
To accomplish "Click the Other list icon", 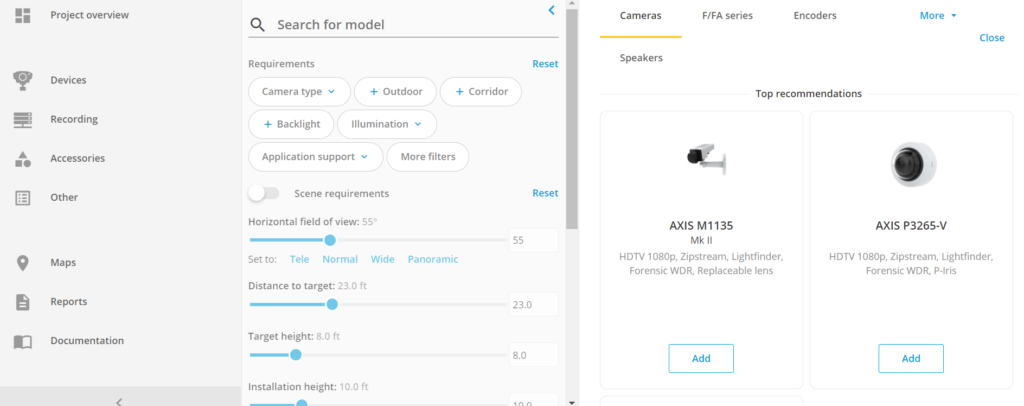I will click(23, 198).
